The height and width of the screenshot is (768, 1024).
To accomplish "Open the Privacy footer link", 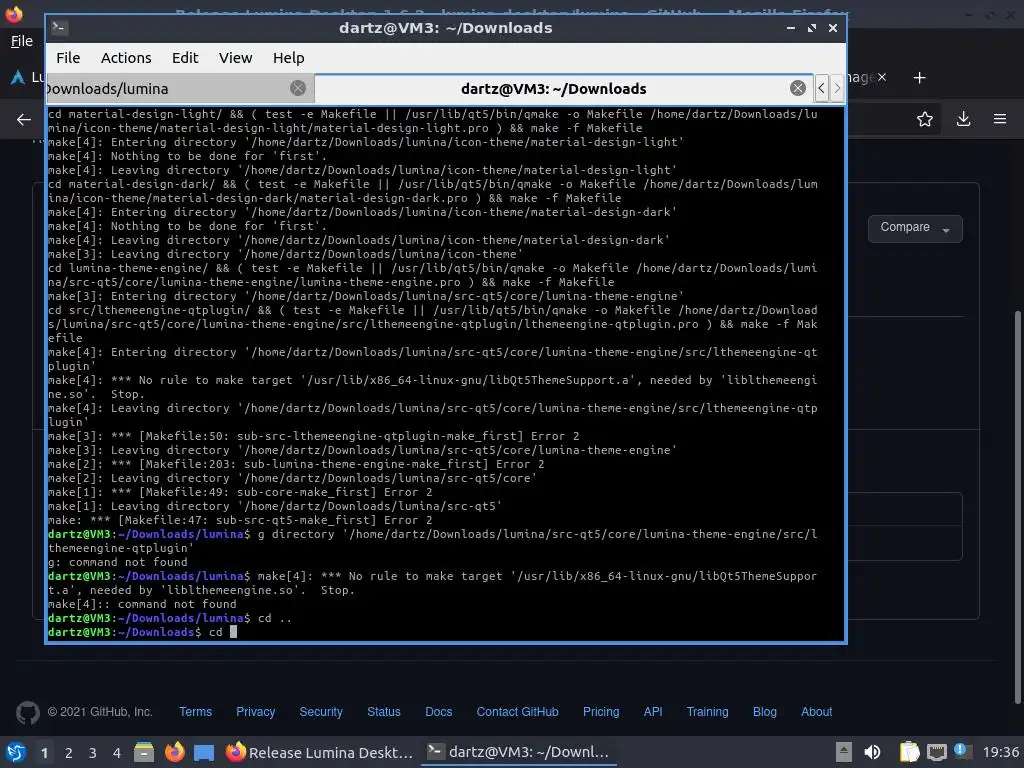I will coord(255,712).
